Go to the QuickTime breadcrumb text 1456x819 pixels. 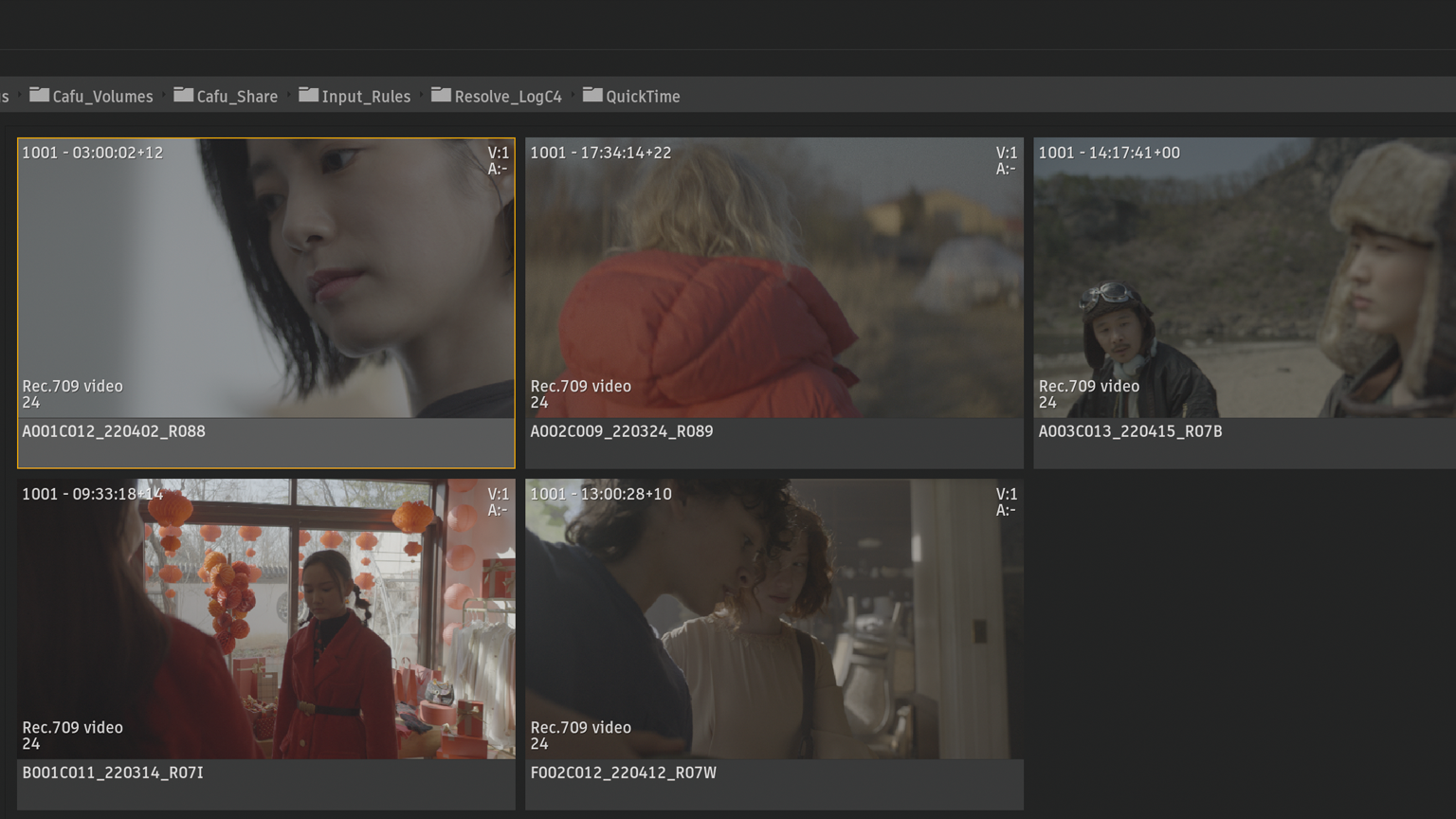coord(643,97)
